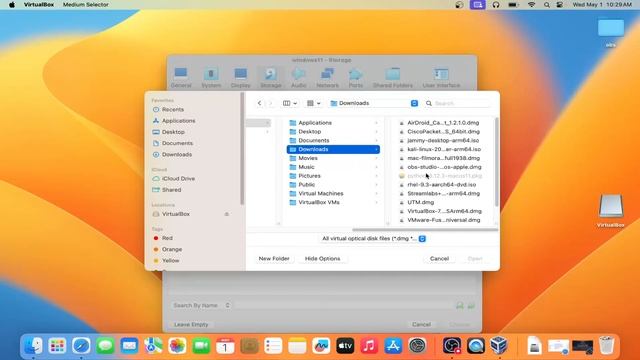Select AirDroid_Ca...dmg file

click(x=442, y=123)
